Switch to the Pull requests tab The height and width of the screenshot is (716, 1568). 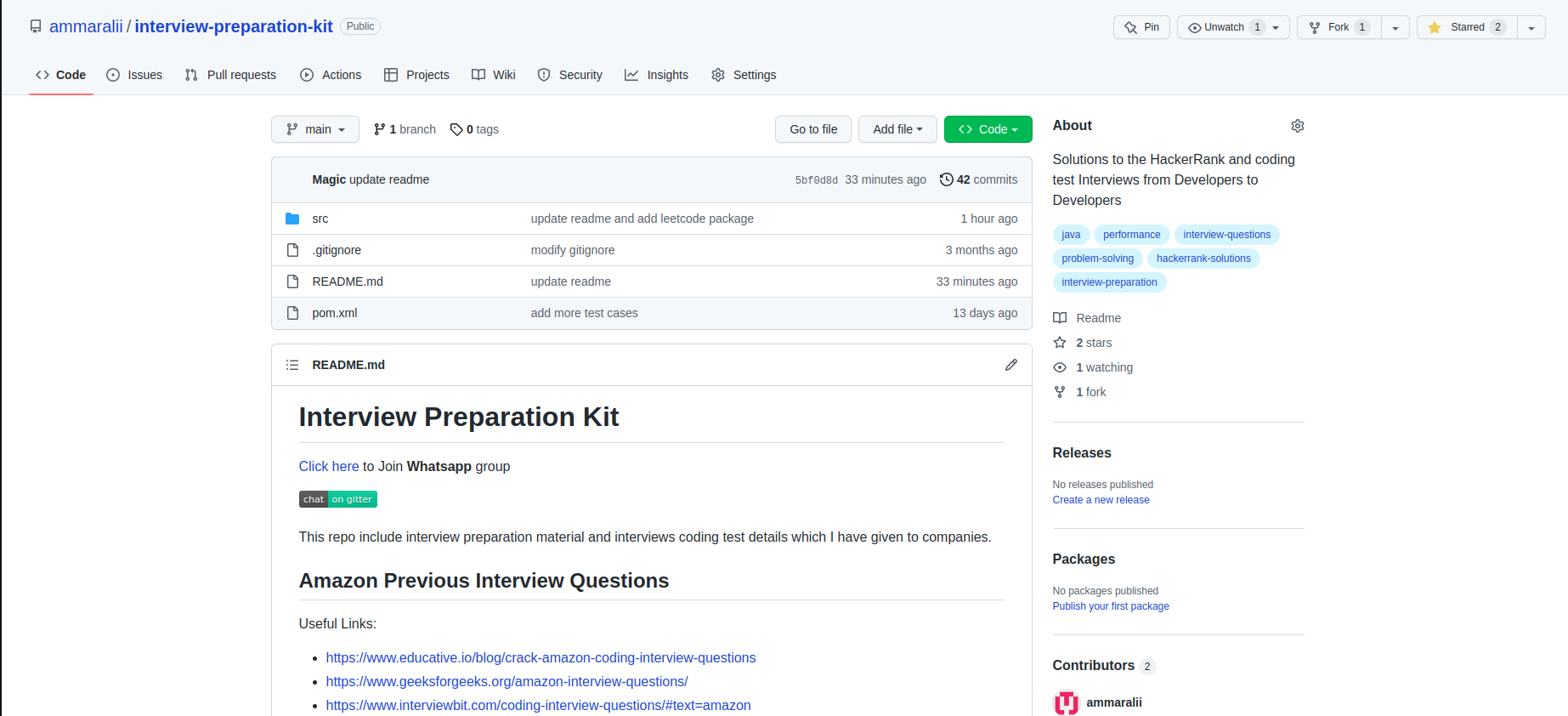tap(230, 75)
